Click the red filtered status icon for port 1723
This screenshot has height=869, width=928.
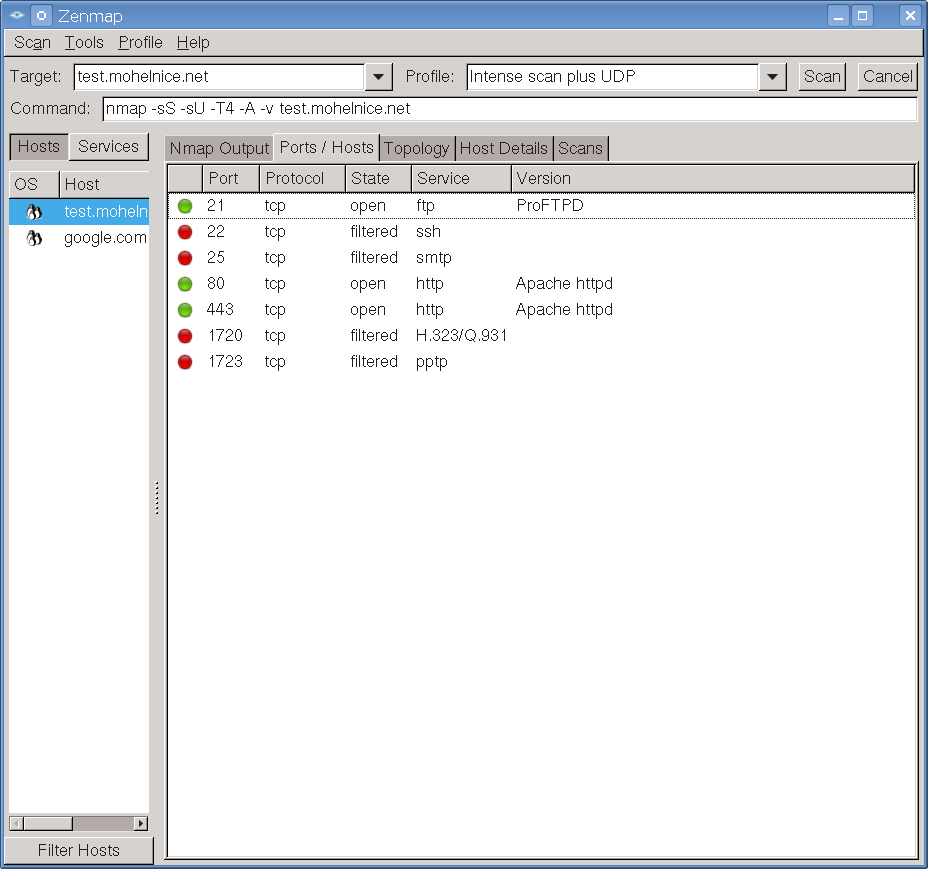(185, 362)
